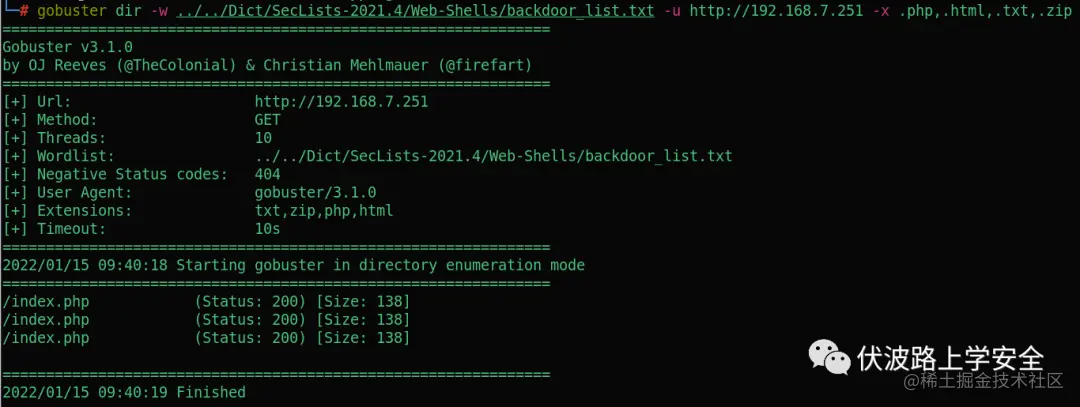The width and height of the screenshot is (1080, 407).
Task: Click the .php,.html,.txt,.zip extensions argument
Action: click(985, 12)
